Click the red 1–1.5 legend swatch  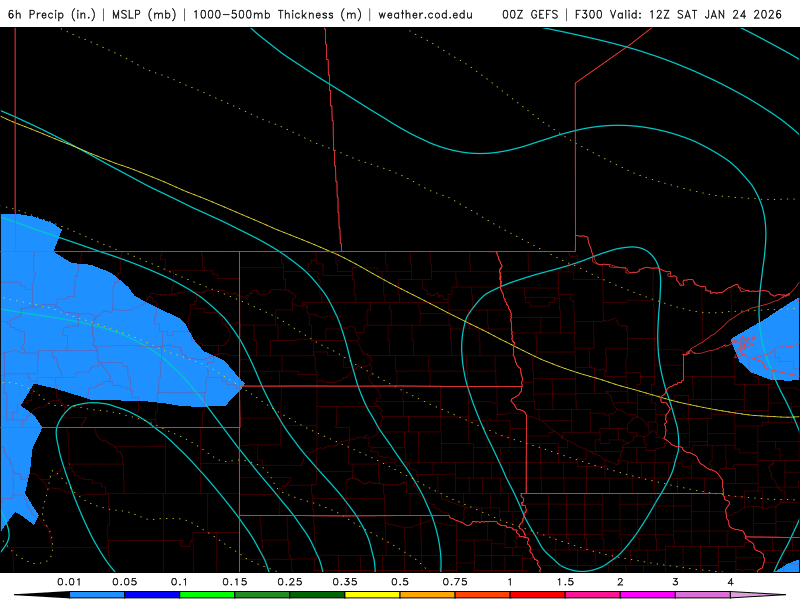[538, 595]
